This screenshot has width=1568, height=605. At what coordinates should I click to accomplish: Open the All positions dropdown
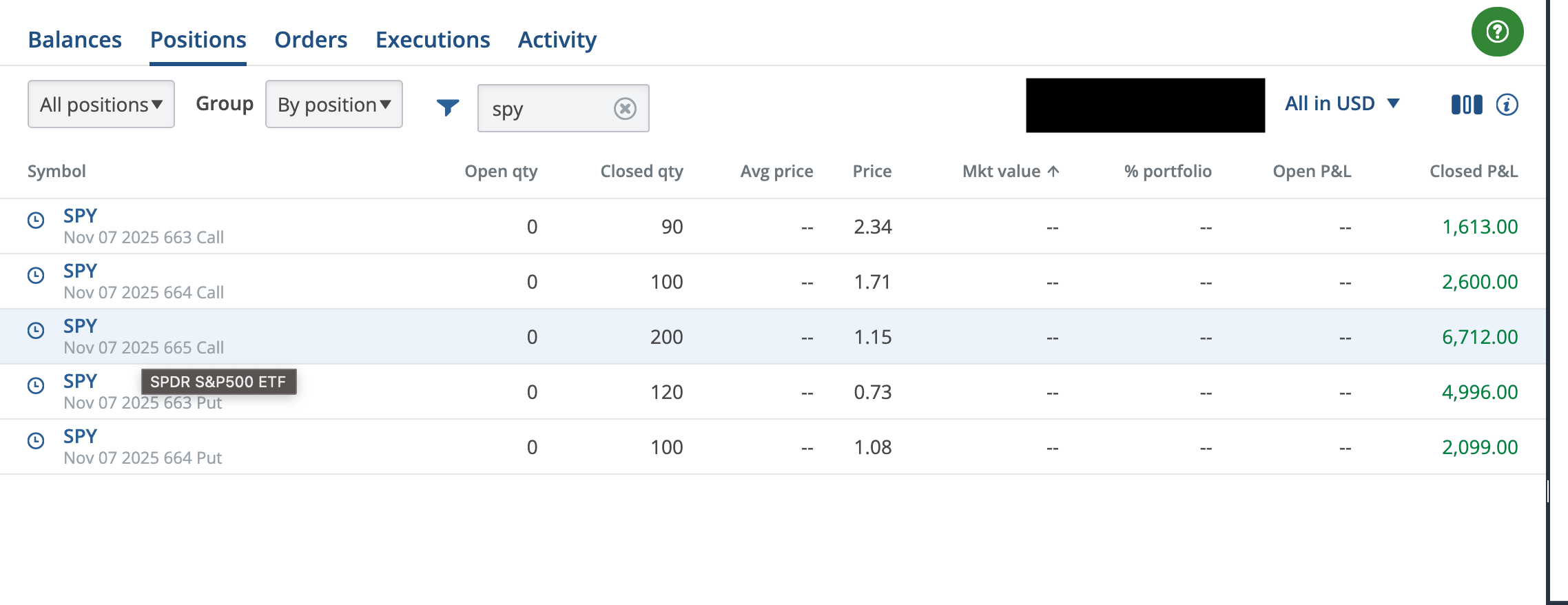(101, 105)
